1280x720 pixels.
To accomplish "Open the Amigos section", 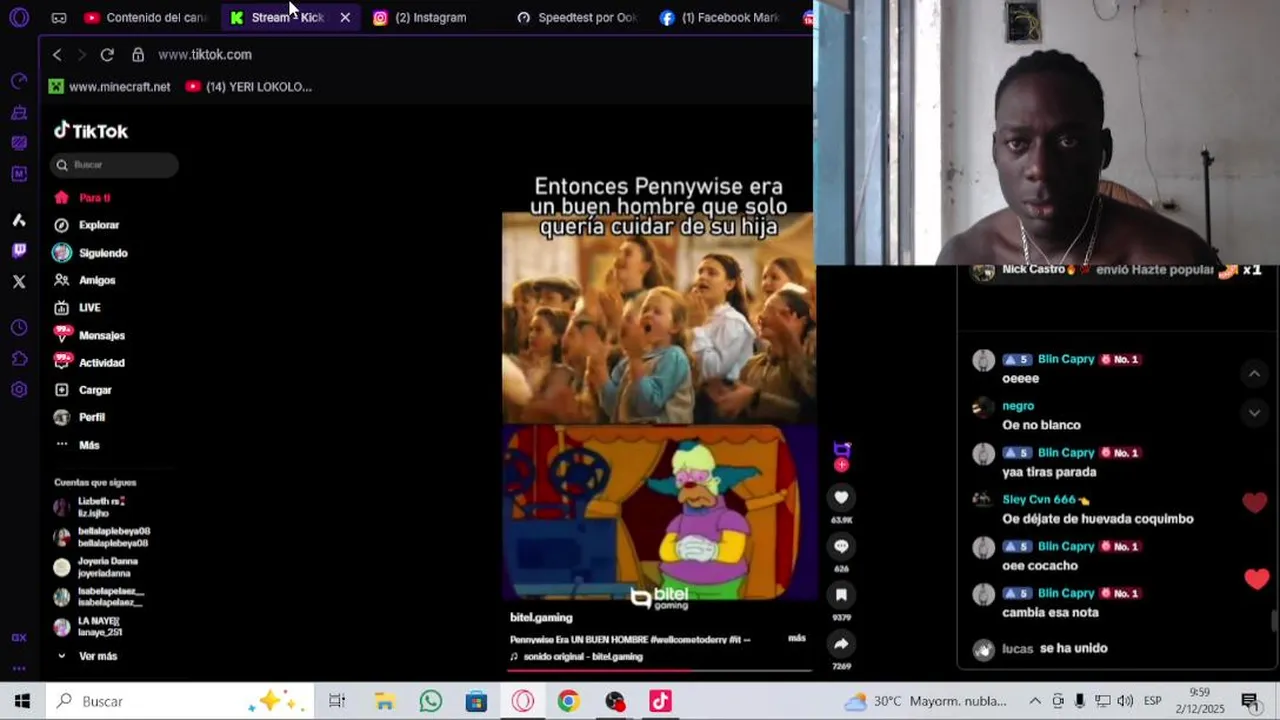I will tap(86, 280).
